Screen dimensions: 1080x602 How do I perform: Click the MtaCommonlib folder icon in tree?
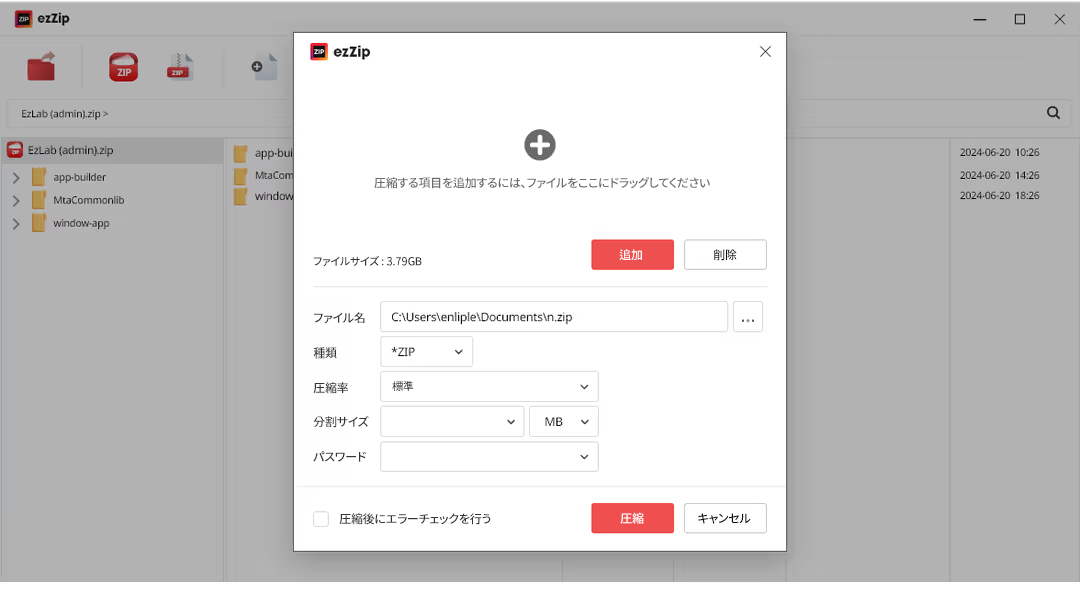(39, 200)
